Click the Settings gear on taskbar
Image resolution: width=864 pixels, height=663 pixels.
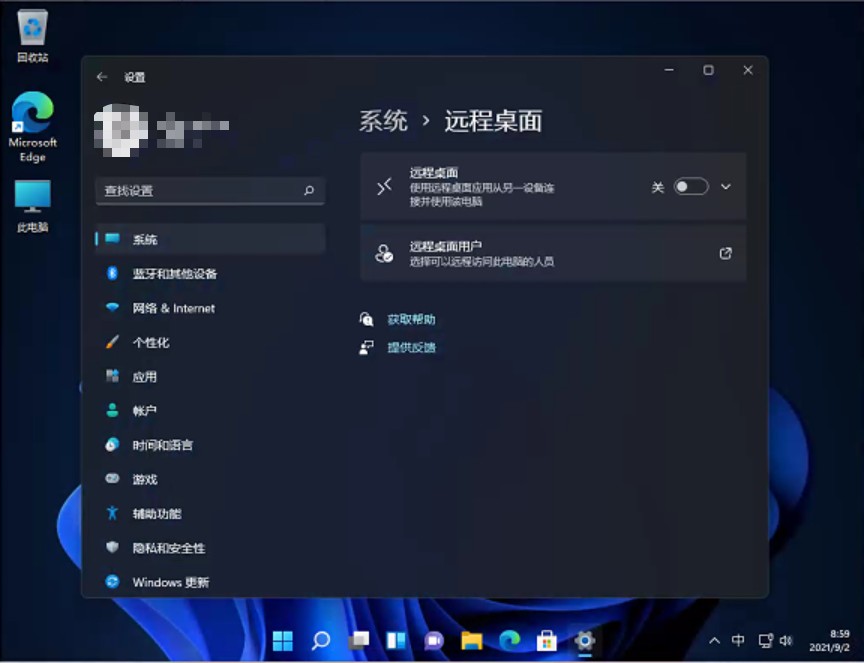585,640
